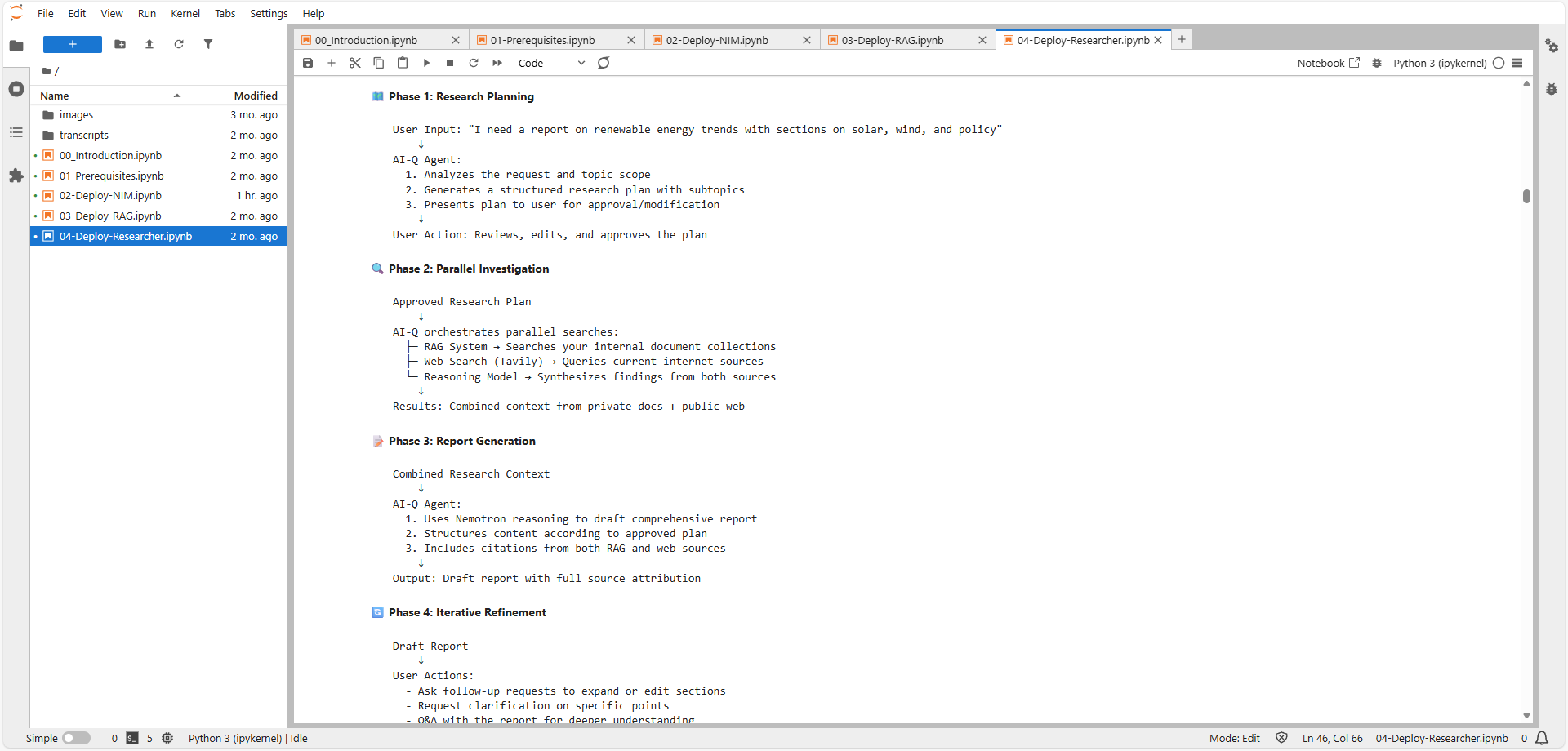Click the render side-by-side toolbar icon
Screen dimensions: 1568x751
[604, 63]
